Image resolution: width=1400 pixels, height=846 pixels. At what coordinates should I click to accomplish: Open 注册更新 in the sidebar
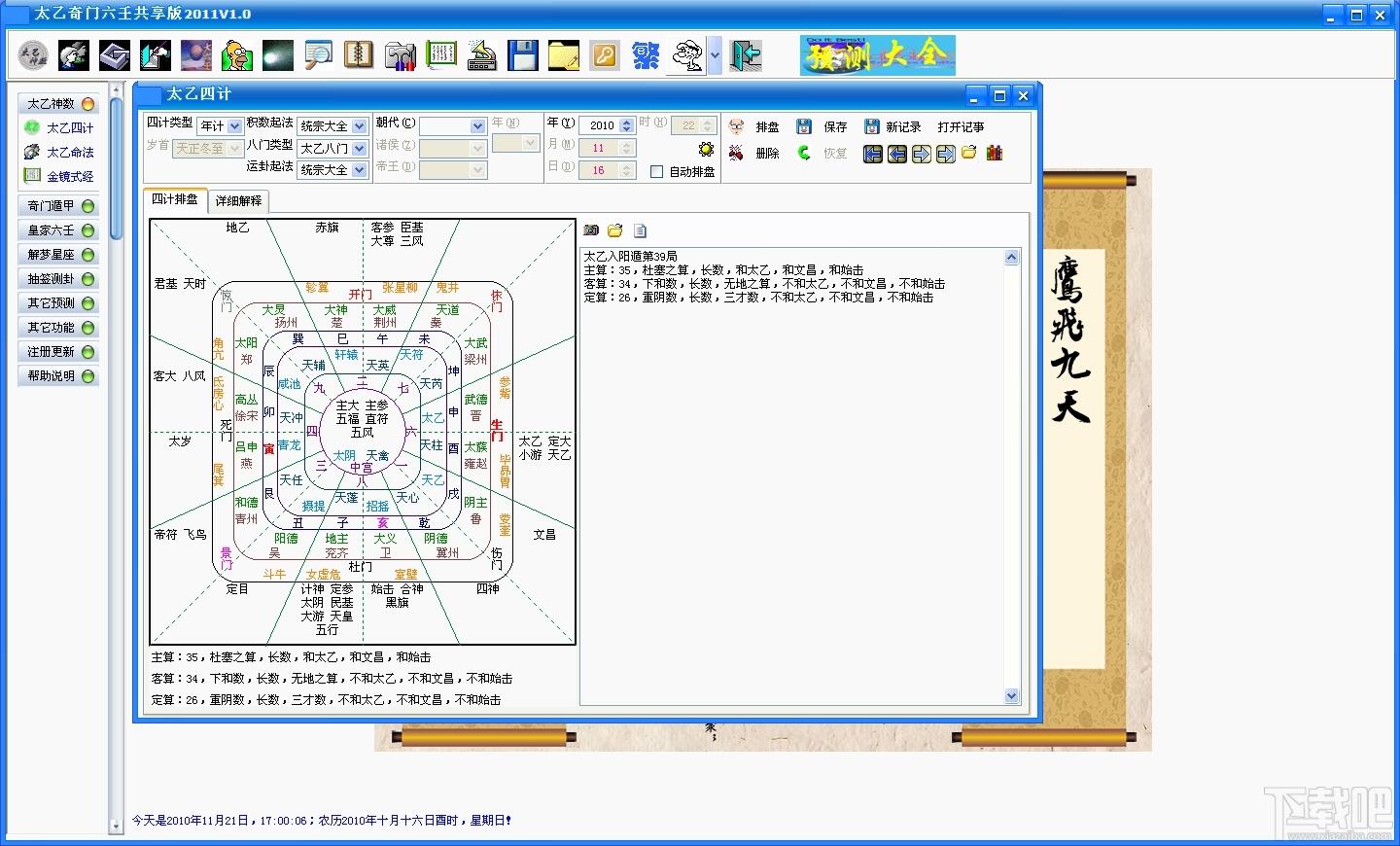point(59,352)
